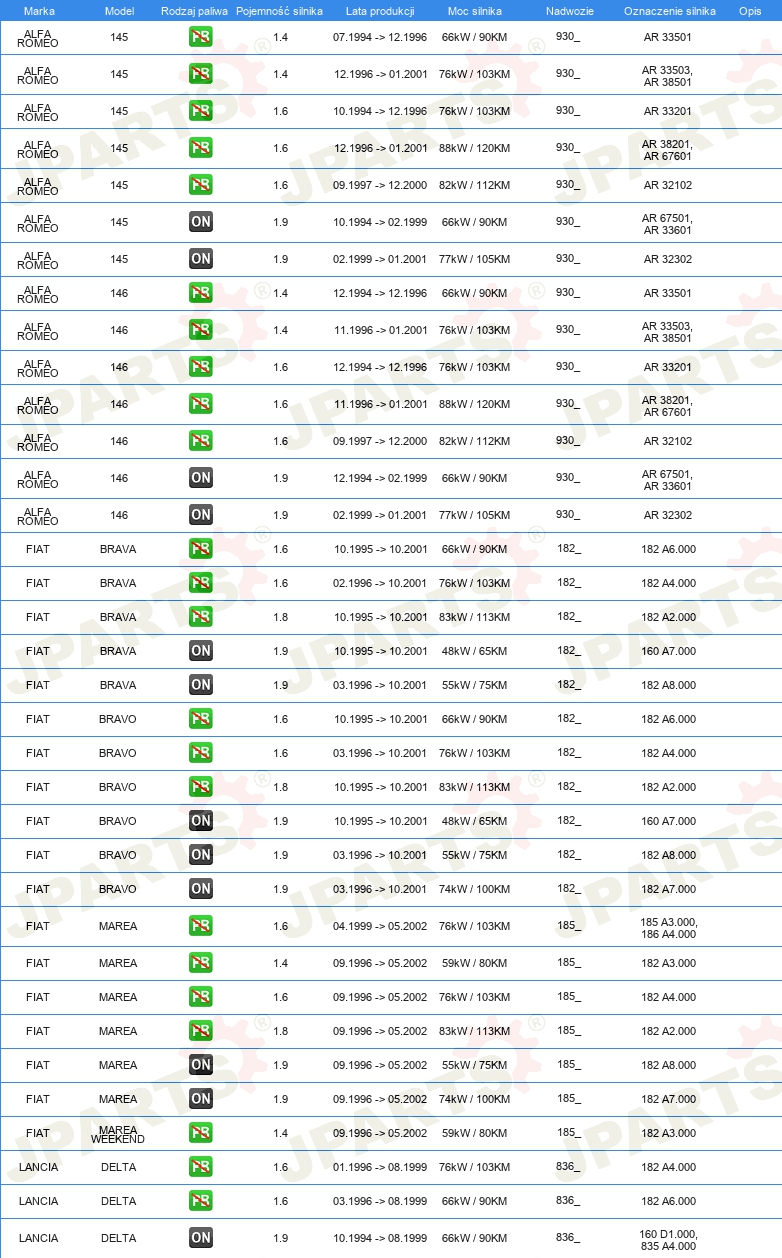This screenshot has width=782, height=1258.
Task: Click ON diesel icon in Fiat Brava 48kW/65KM row
Action: coord(201,651)
